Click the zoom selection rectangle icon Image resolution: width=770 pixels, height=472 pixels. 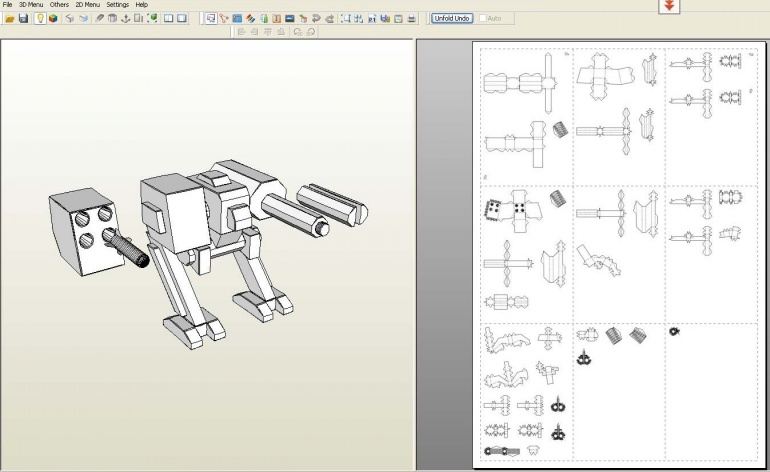tap(346, 19)
